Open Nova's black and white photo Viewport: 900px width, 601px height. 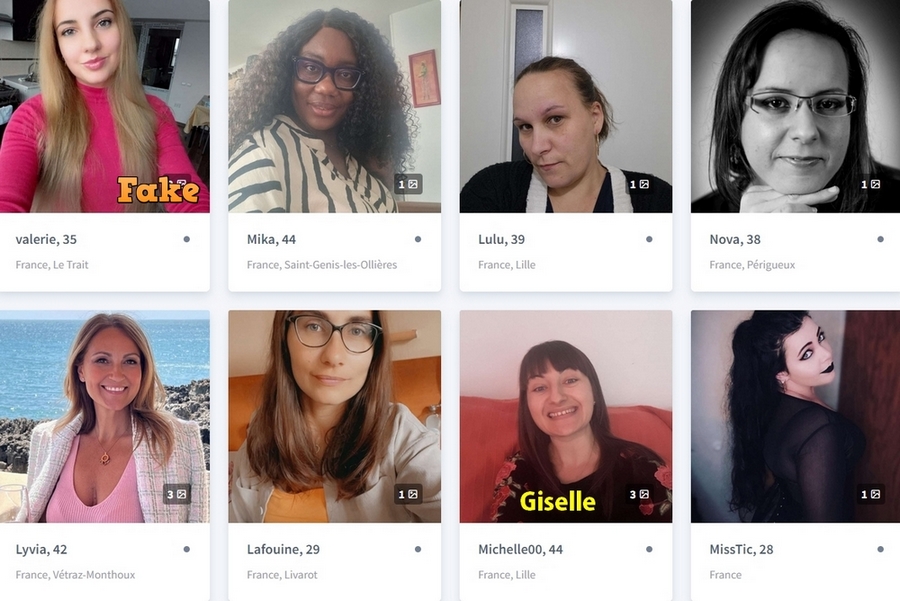[796, 106]
